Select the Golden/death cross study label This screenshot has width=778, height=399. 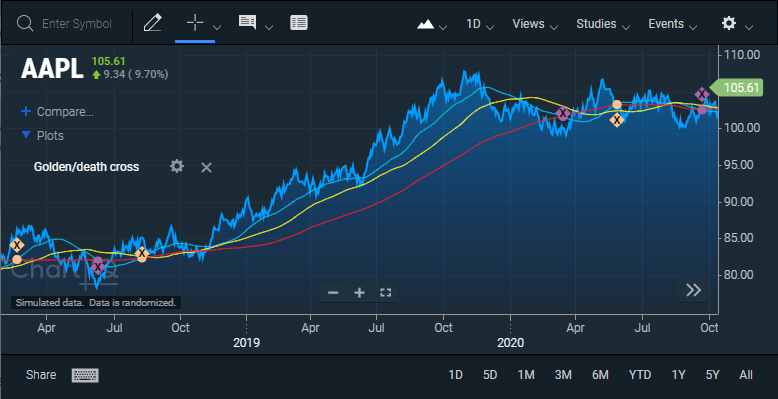pos(86,167)
